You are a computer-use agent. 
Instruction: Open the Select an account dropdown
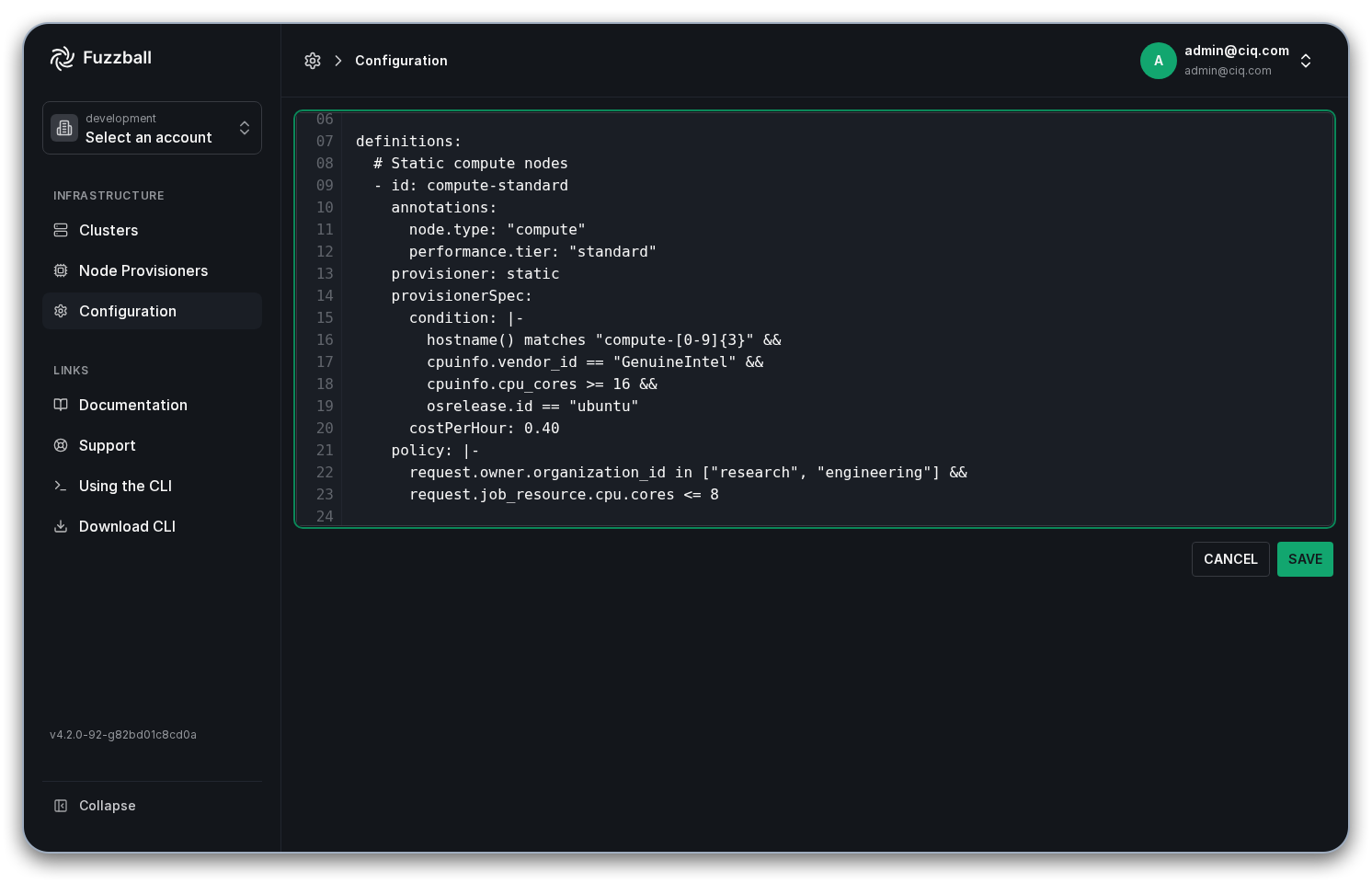[152, 128]
